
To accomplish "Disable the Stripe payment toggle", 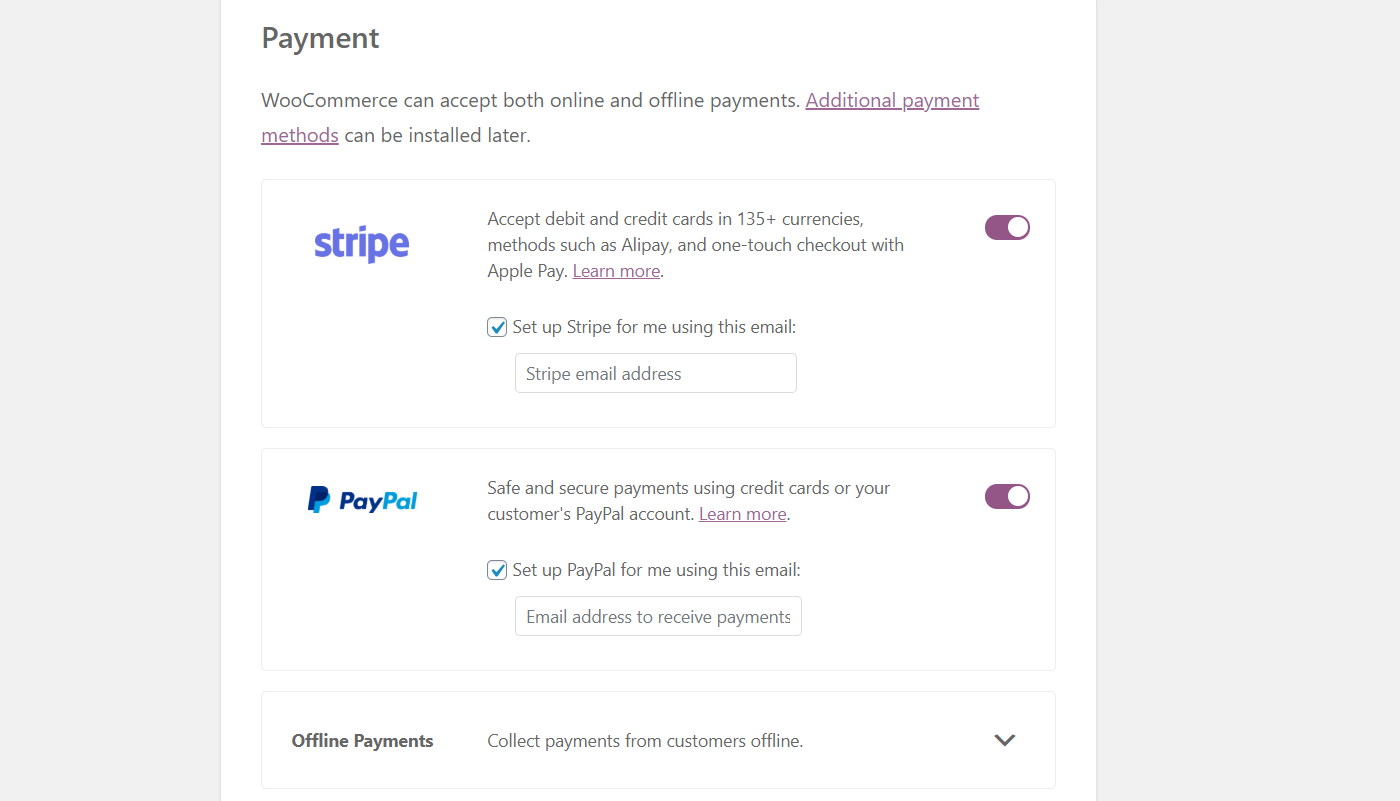I will 1007,227.
